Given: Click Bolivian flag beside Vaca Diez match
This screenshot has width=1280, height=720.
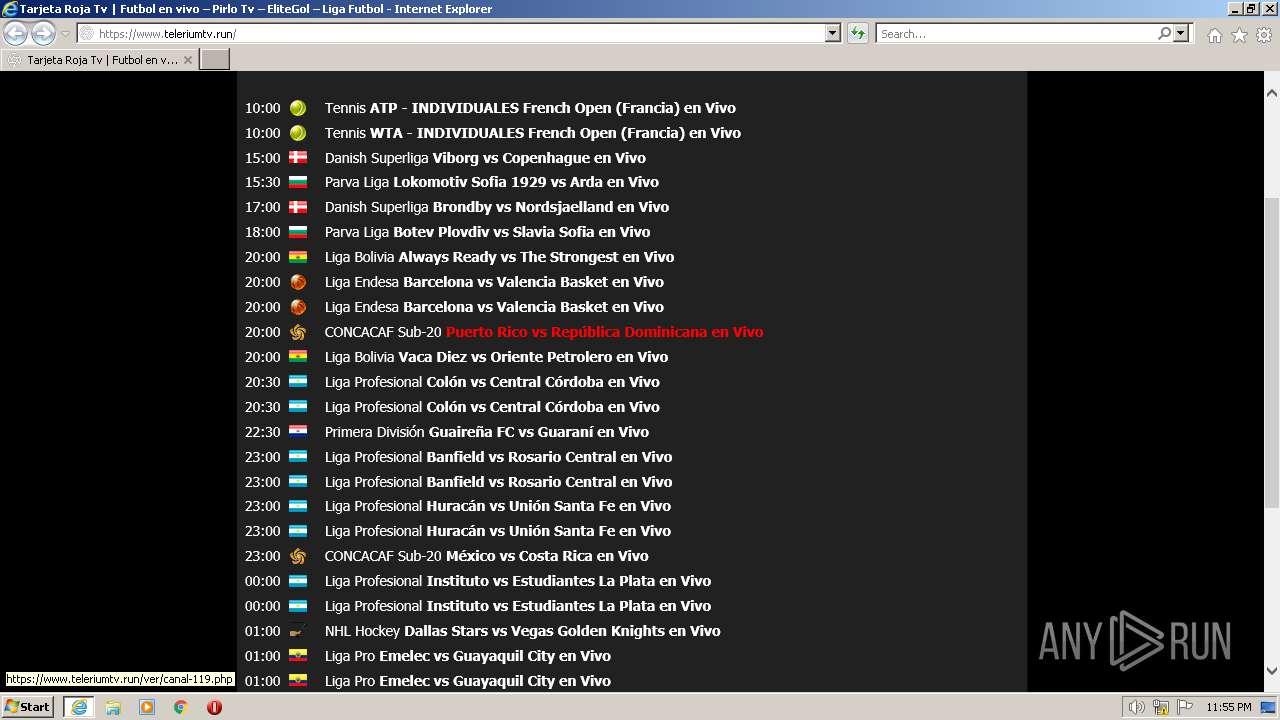Looking at the screenshot, I should [x=298, y=357].
